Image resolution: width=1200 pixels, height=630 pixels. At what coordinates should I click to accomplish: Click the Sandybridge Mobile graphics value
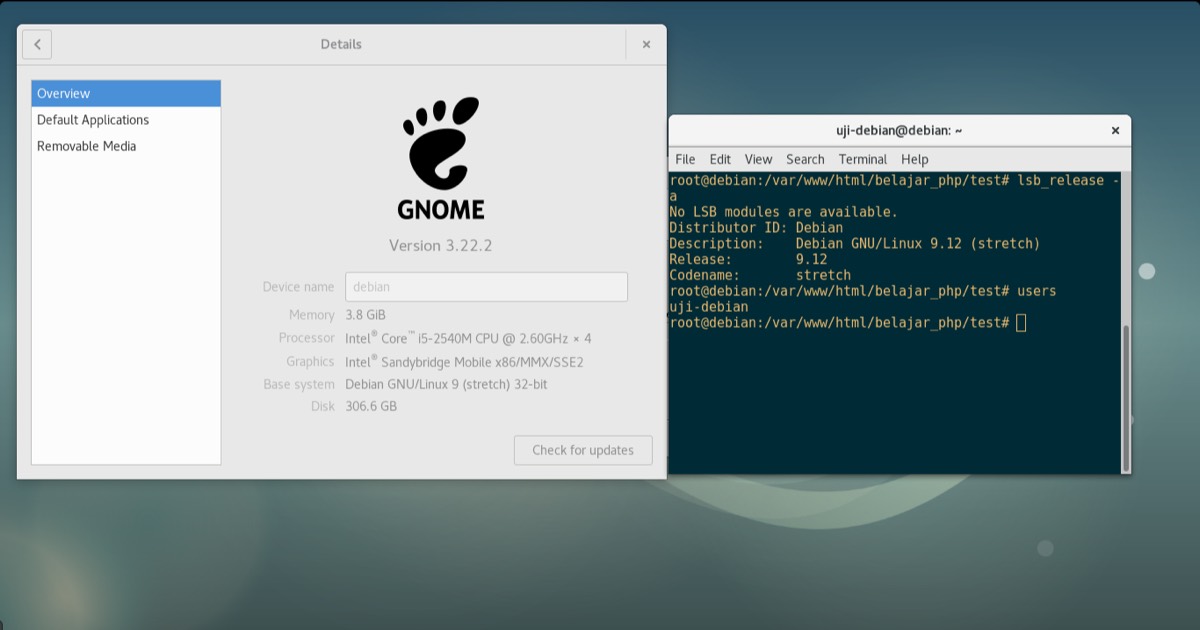[x=464, y=361]
